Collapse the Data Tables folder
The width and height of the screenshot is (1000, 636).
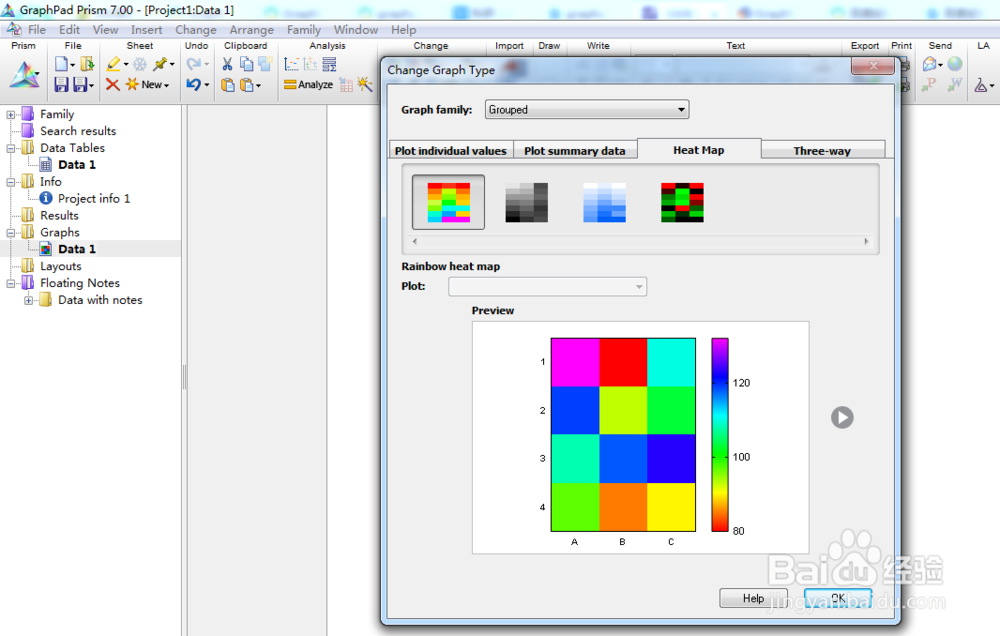(10, 149)
